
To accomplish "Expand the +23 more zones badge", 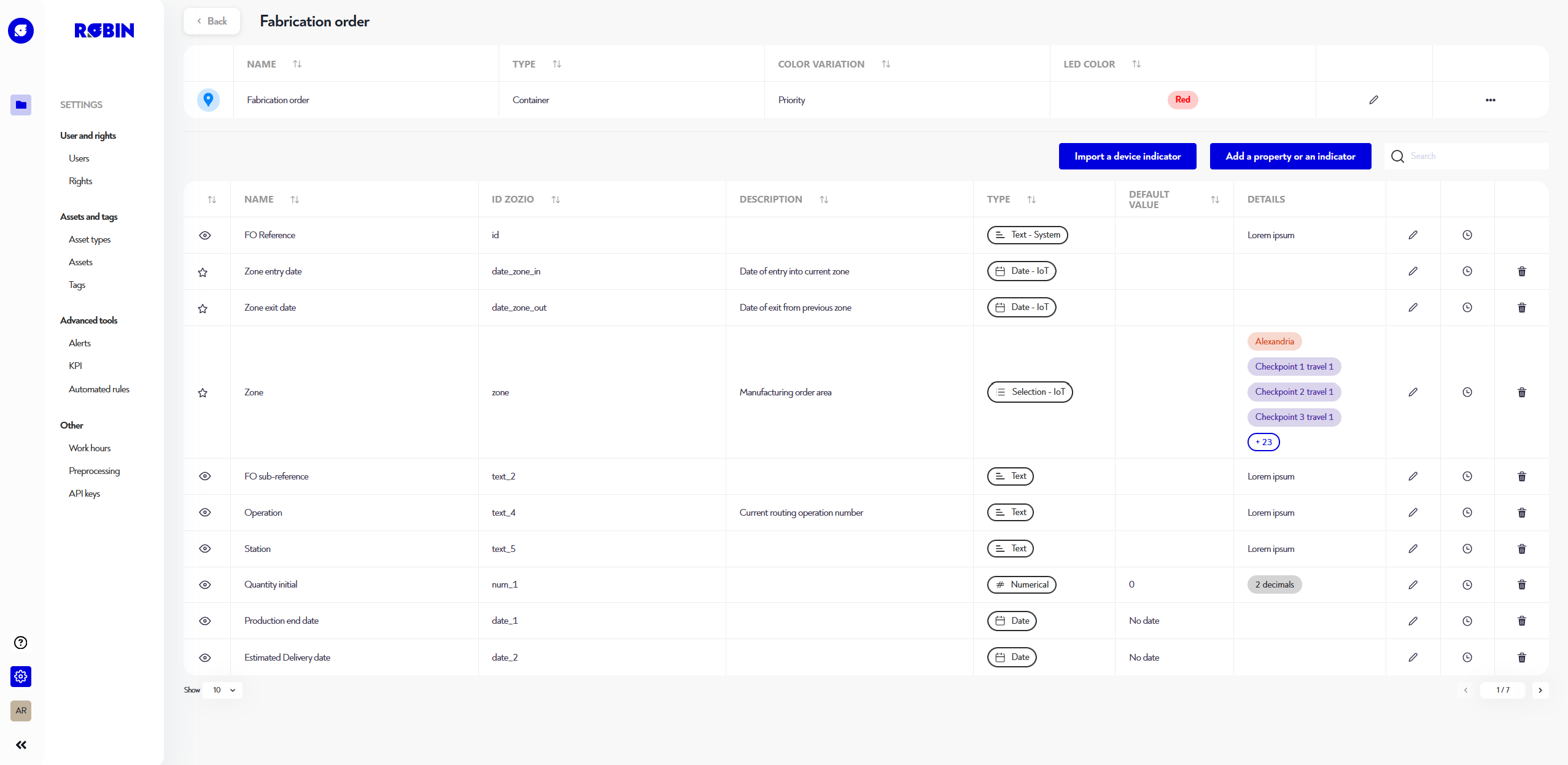I will pyautogui.click(x=1263, y=442).
